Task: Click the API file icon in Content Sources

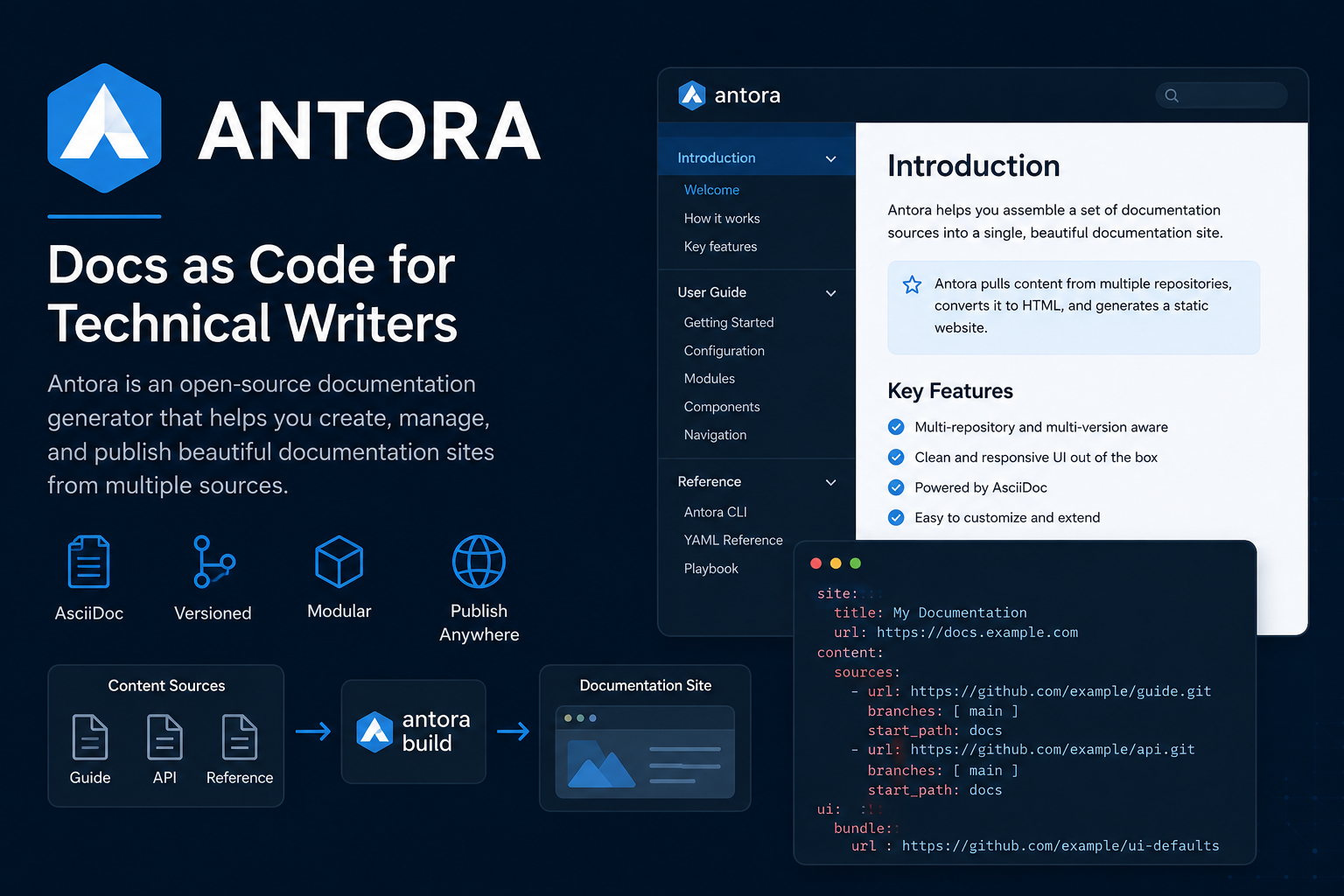Action: (x=164, y=737)
